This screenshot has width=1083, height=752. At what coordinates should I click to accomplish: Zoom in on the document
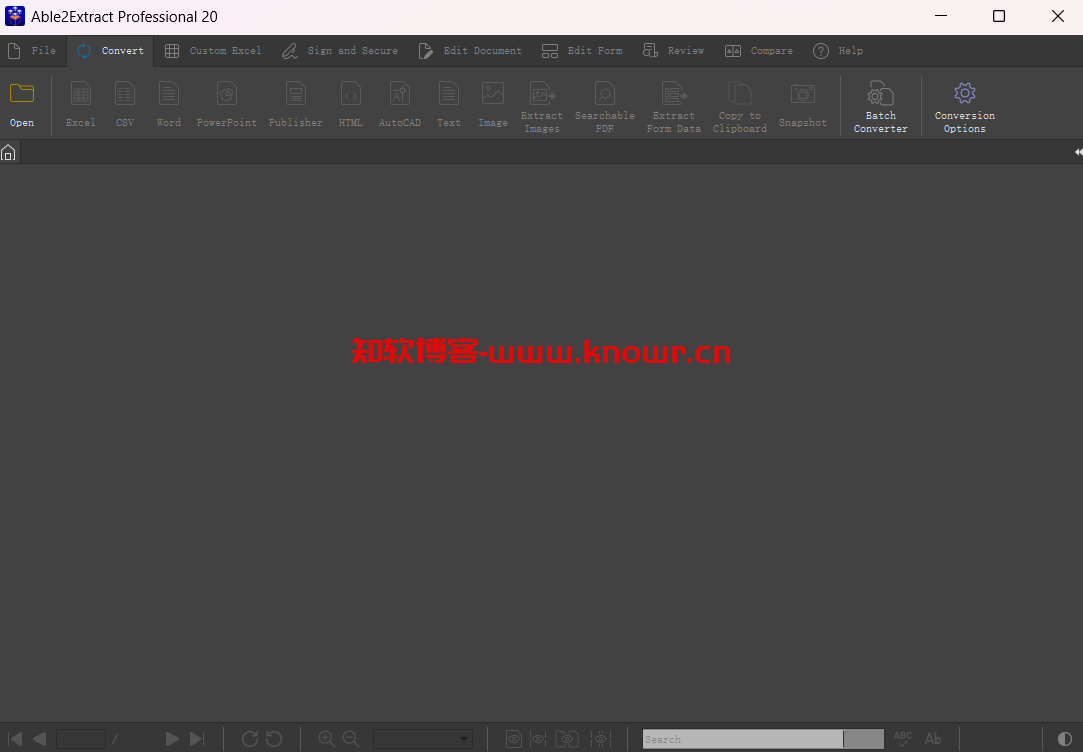[327, 739]
